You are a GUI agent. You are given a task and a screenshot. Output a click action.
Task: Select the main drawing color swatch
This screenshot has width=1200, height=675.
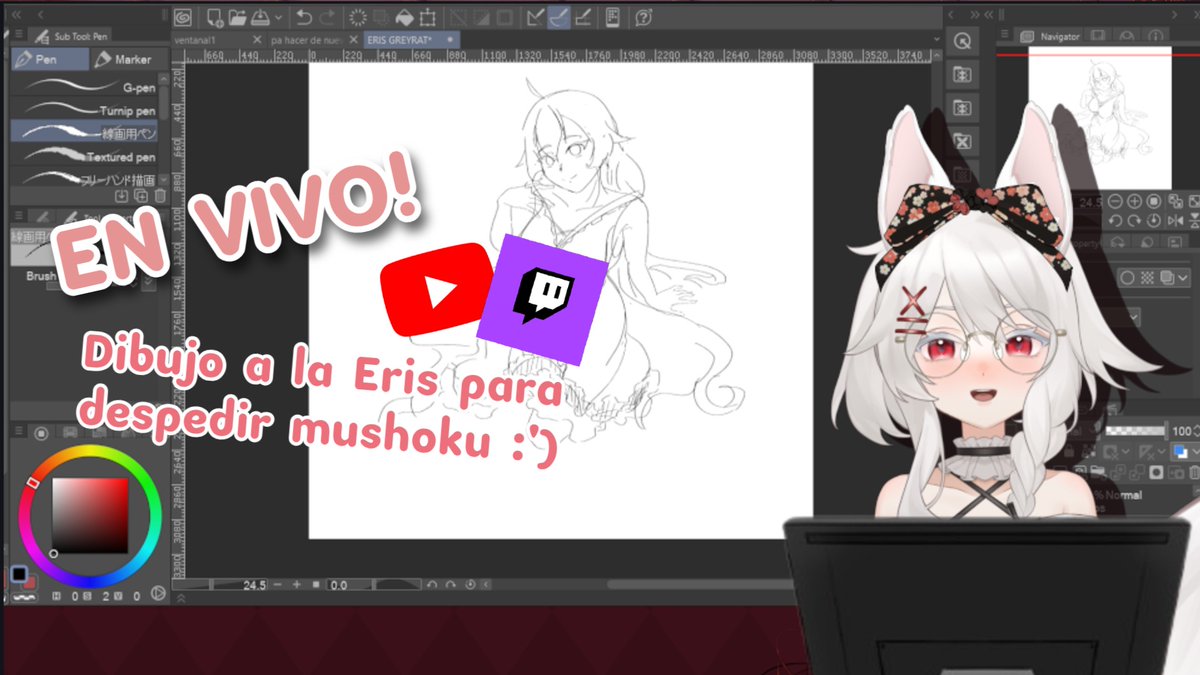18,574
